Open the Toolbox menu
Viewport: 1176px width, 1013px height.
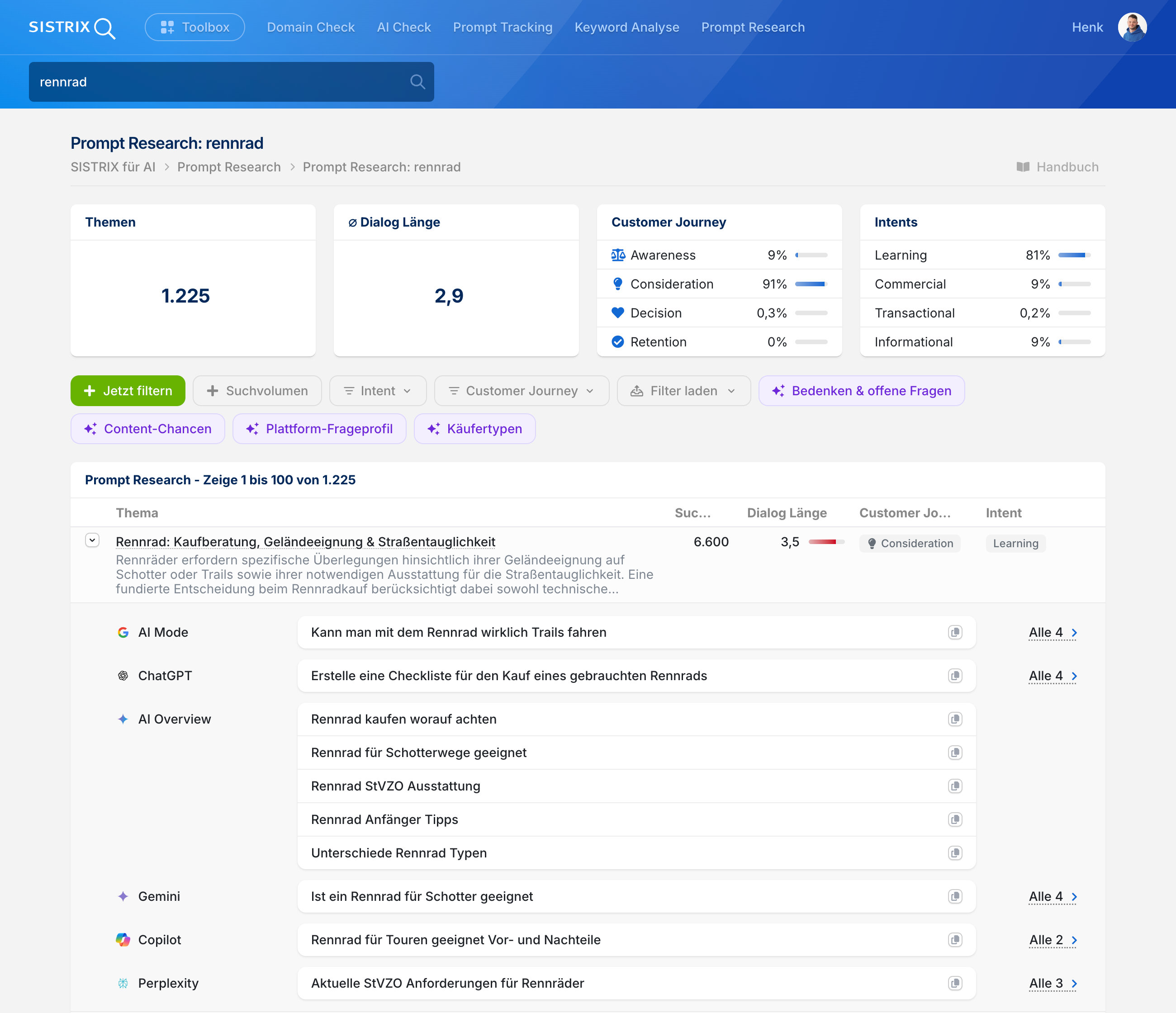(x=194, y=27)
